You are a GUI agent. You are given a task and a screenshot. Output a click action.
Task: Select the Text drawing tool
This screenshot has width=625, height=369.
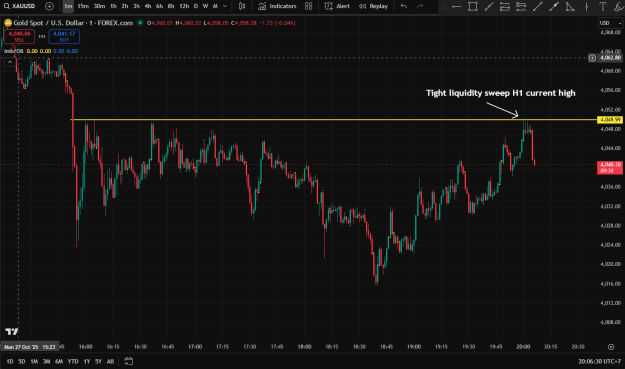[x=603, y=6]
